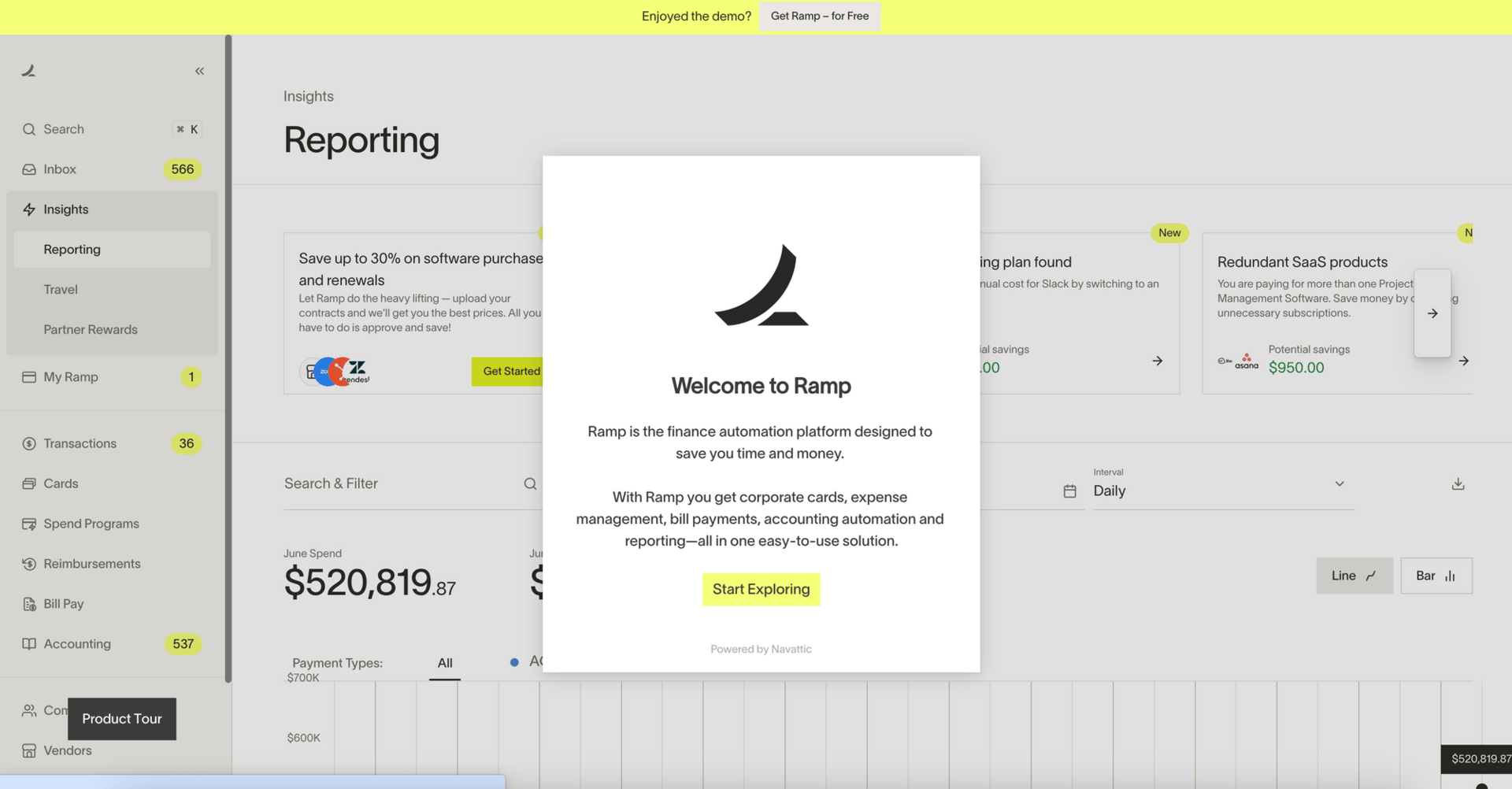Click the June Spend $520,819.87 total
Screen dimensions: 1512x789
point(370,582)
